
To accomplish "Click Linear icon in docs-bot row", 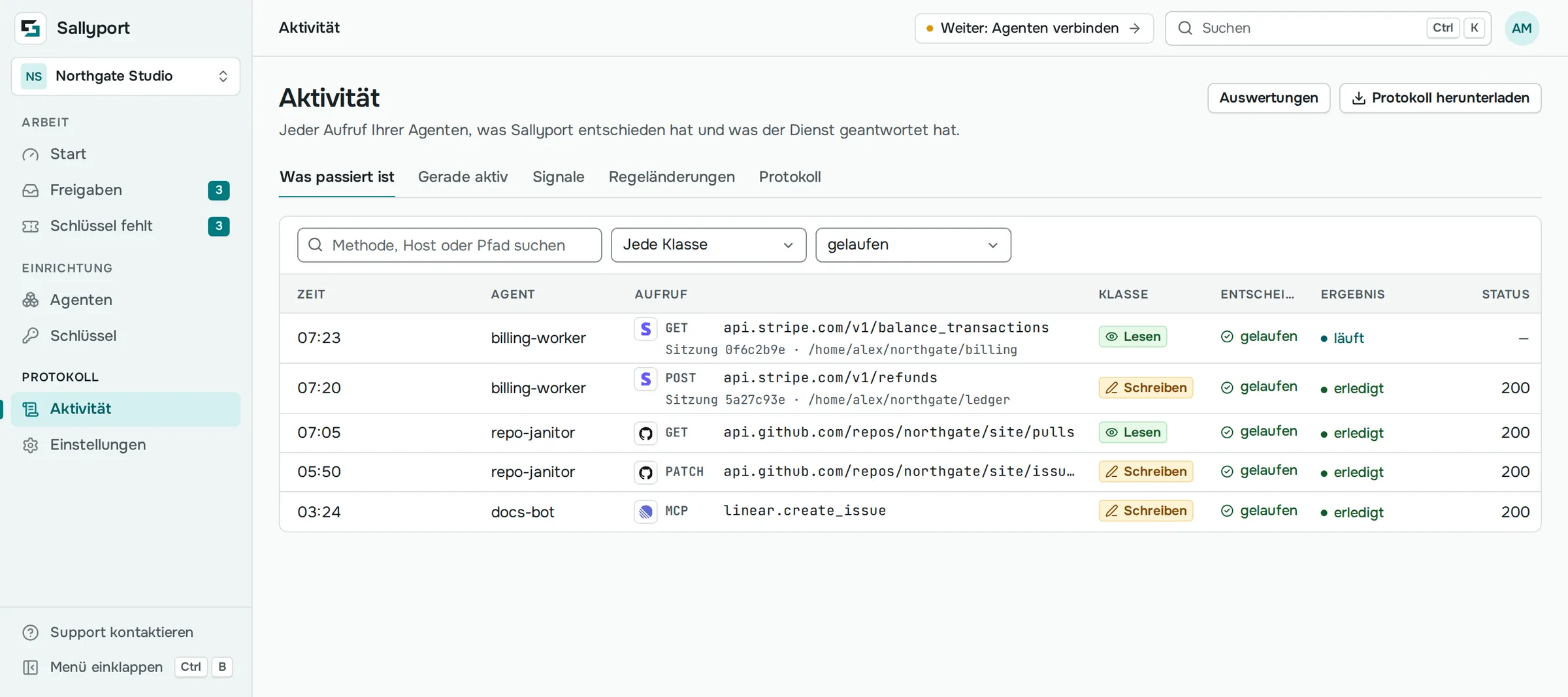I will (x=645, y=511).
